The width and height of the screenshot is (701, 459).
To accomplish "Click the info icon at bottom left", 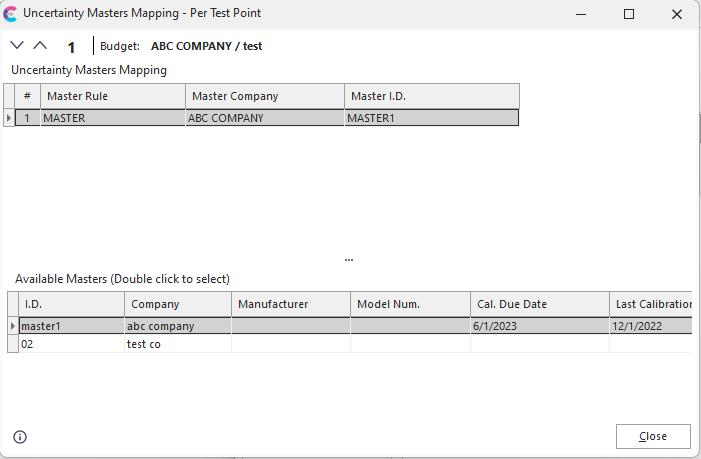I will tap(20, 436).
